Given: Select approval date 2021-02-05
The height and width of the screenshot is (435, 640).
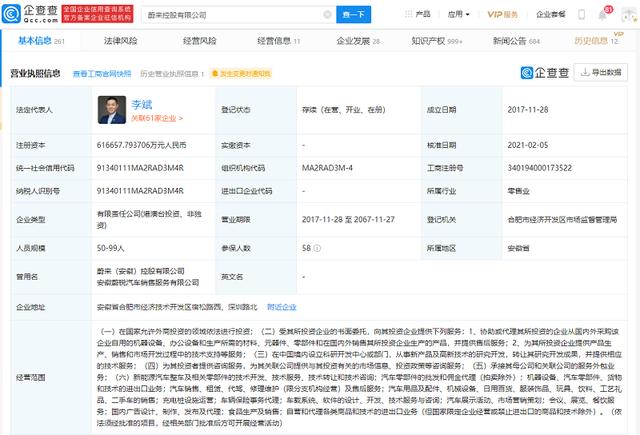Looking at the screenshot, I should tap(528, 145).
